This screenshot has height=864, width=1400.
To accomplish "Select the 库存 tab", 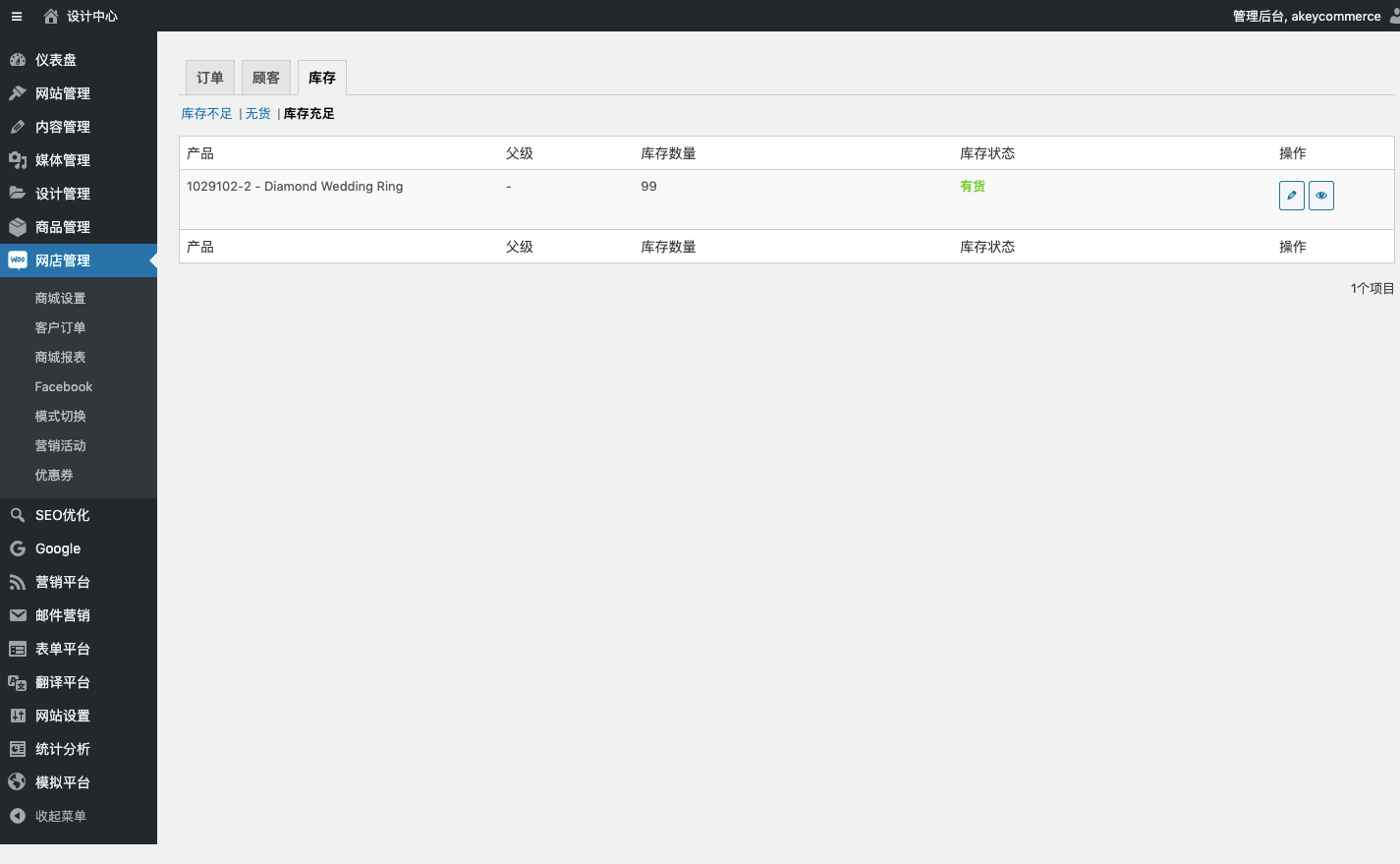I will coord(322,78).
